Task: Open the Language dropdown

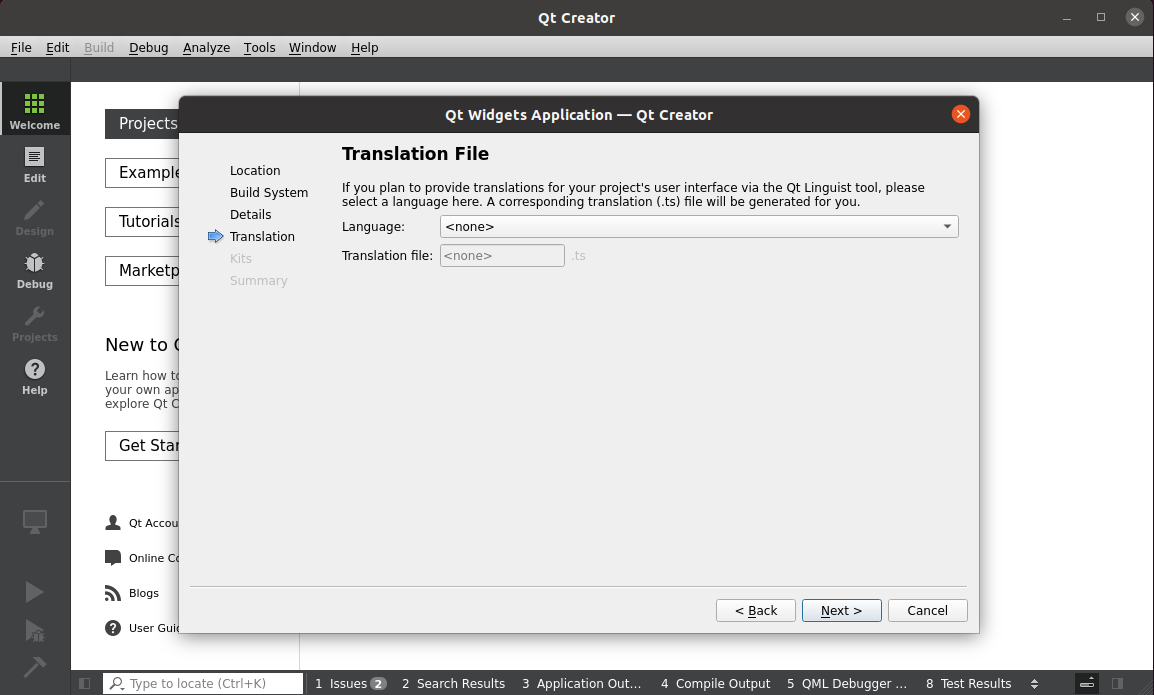Action: 699,226
